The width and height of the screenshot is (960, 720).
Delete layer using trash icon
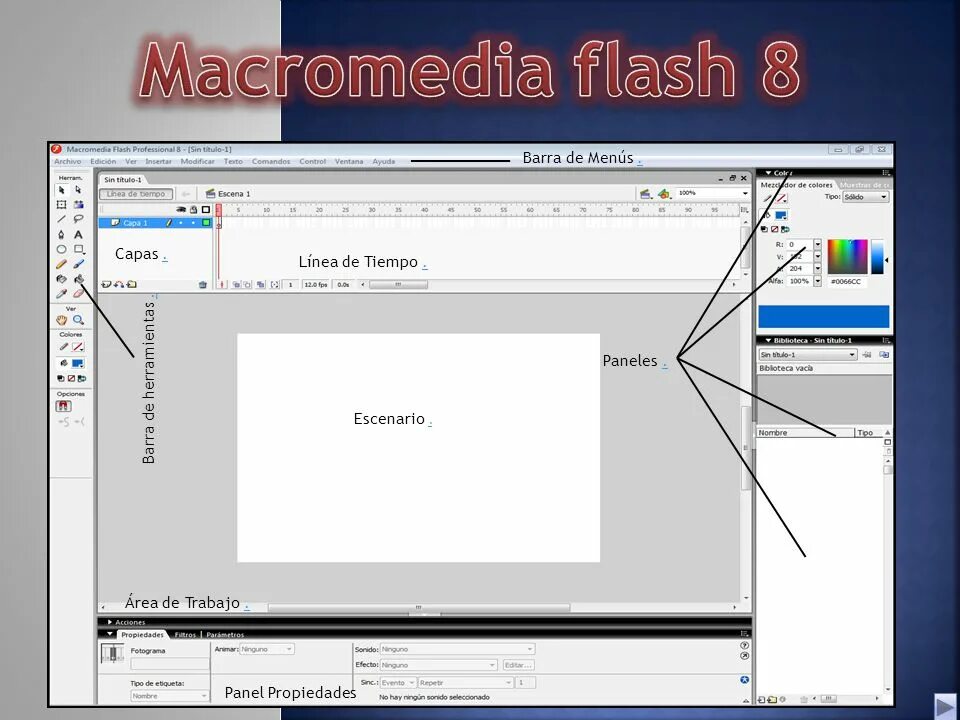(203, 285)
